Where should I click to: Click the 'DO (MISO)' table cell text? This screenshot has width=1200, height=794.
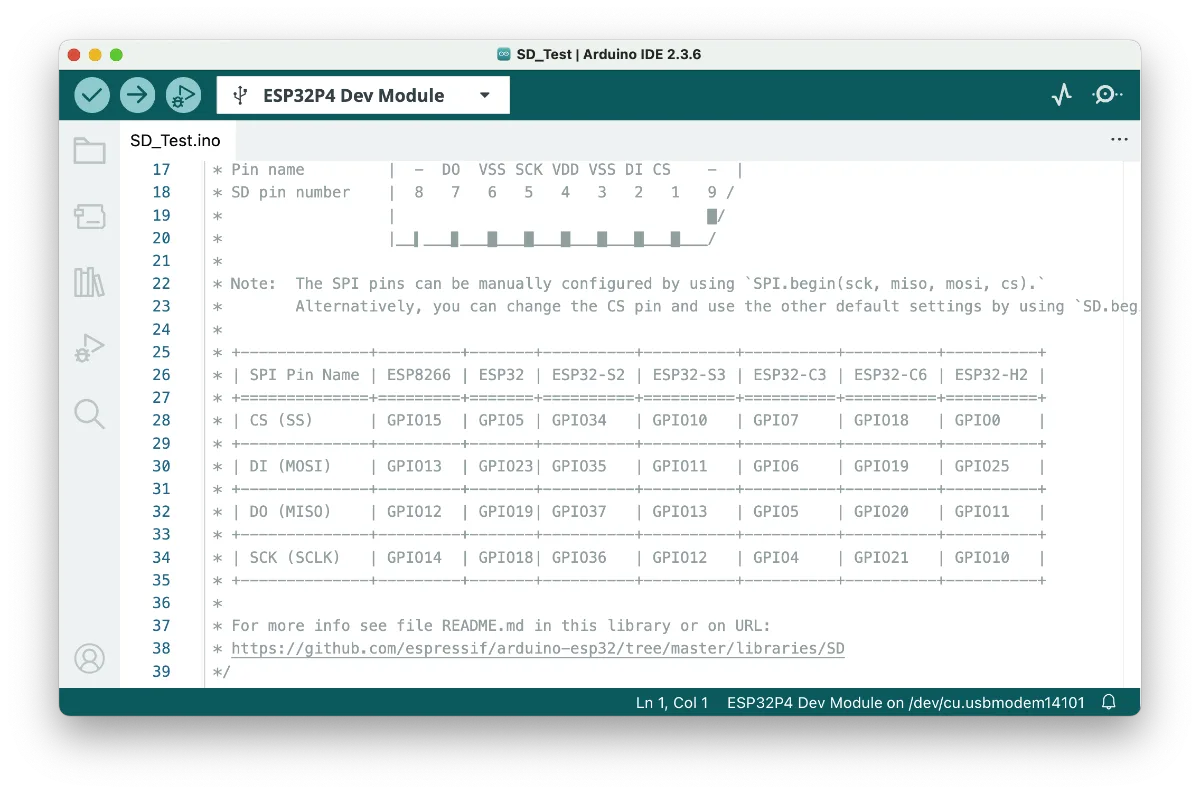[290, 512]
